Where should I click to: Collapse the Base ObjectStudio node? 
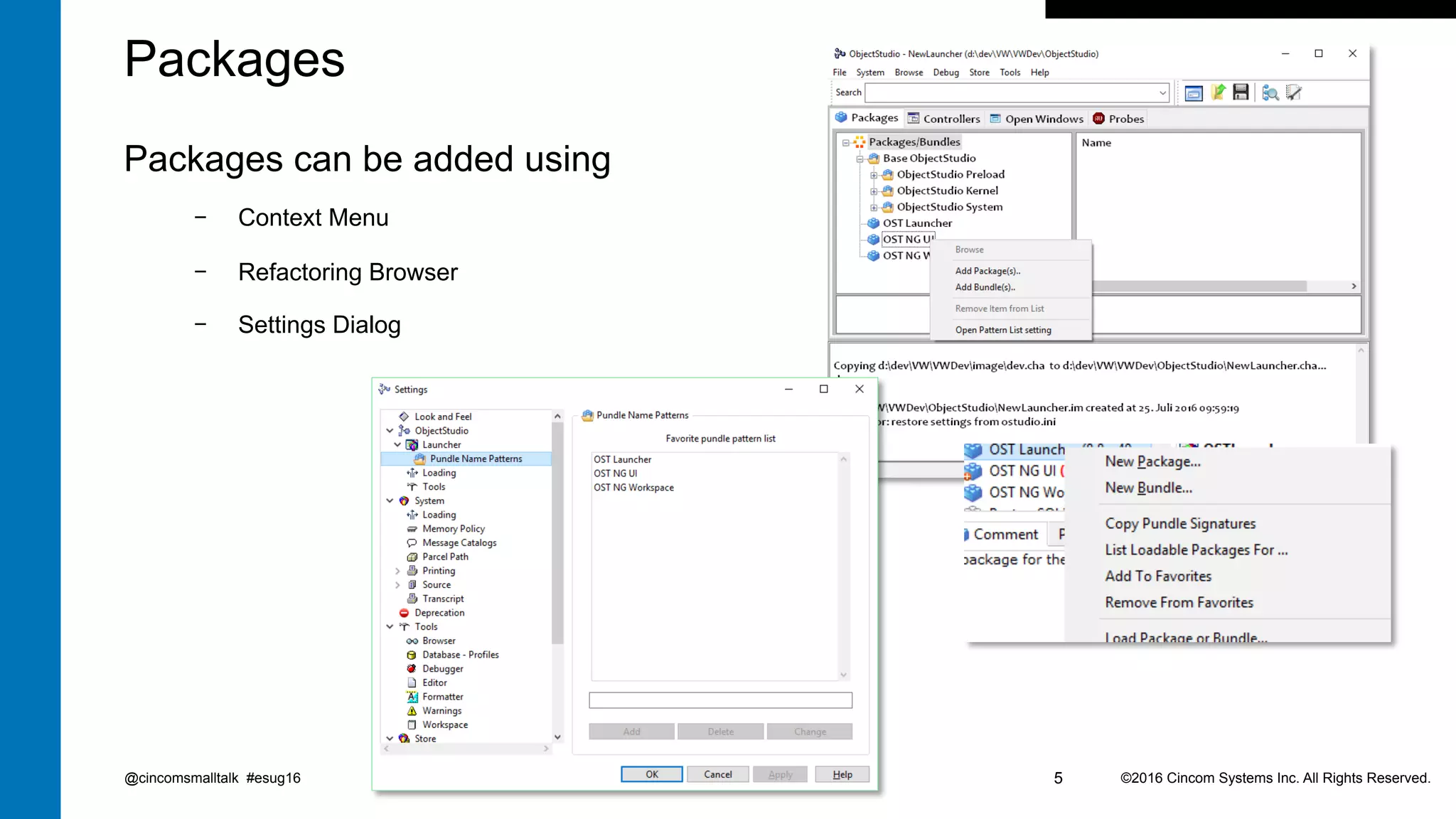(860, 159)
